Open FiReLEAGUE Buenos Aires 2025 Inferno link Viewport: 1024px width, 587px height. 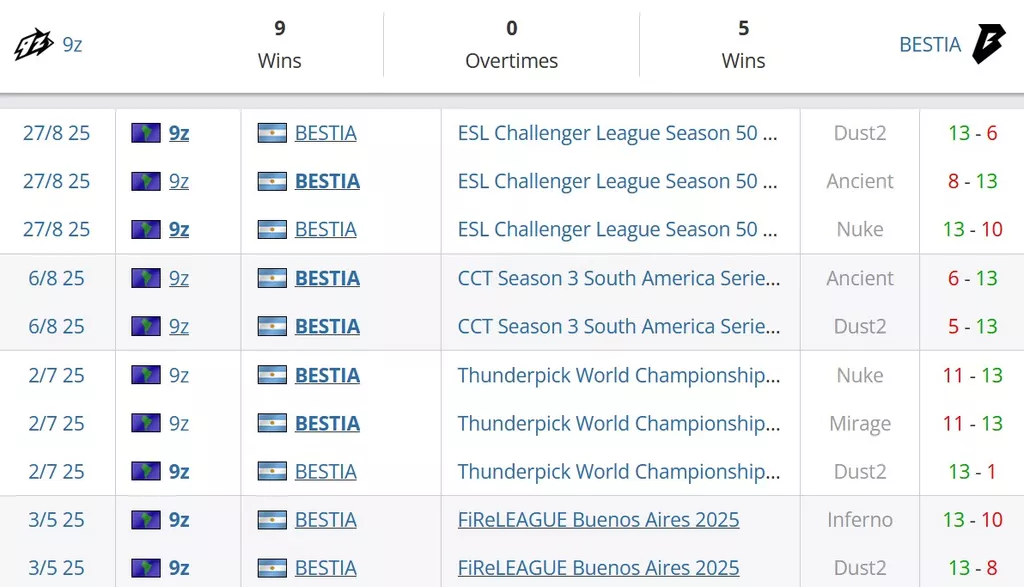click(x=598, y=520)
